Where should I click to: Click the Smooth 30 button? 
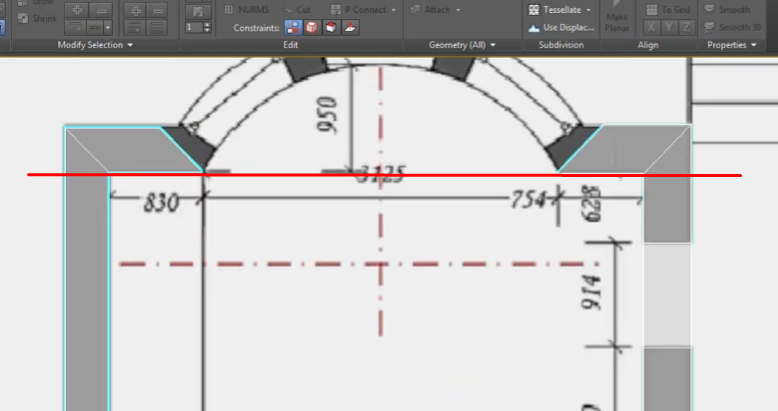(x=732, y=27)
